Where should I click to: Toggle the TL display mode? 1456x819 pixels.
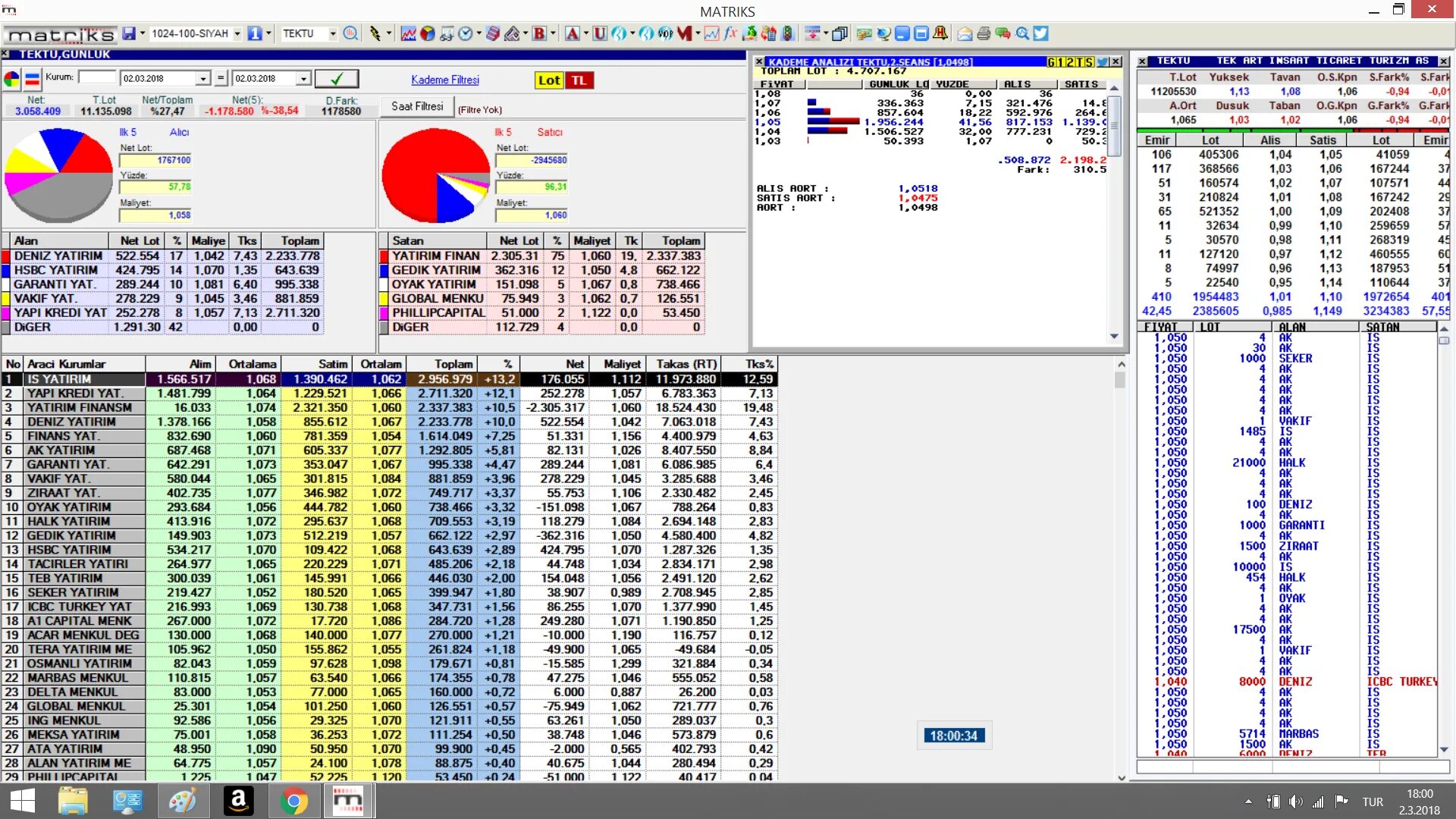(x=579, y=80)
